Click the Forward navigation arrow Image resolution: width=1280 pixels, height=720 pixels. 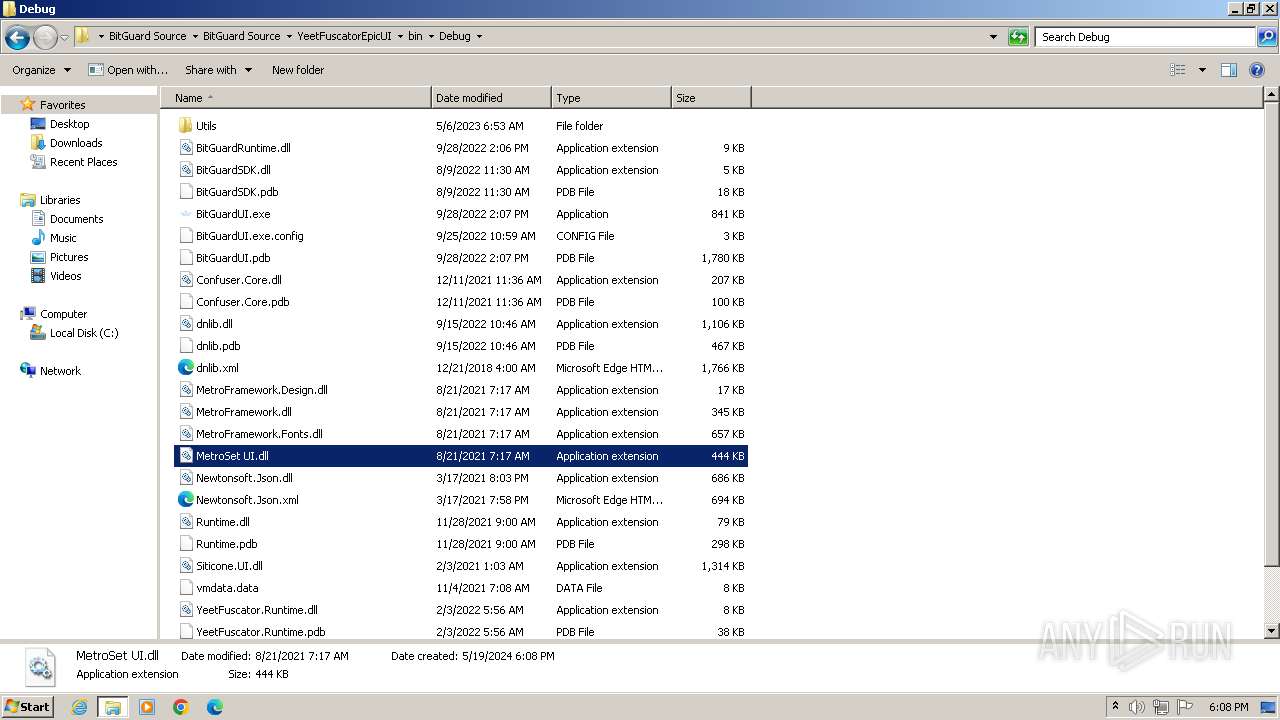(45, 37)
